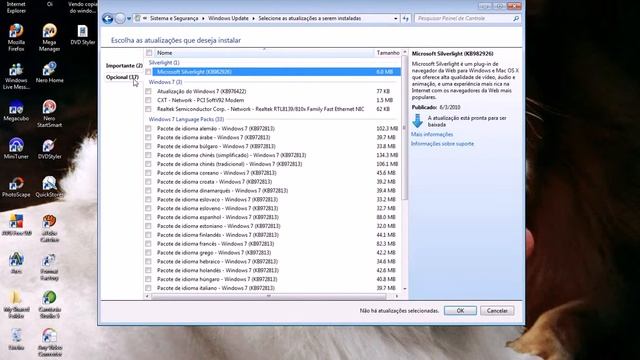Click the Cancelar button

497,311
